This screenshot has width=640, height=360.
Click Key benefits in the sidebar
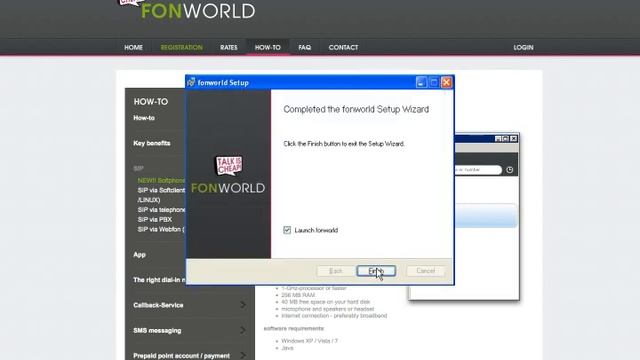click(152, 143)
